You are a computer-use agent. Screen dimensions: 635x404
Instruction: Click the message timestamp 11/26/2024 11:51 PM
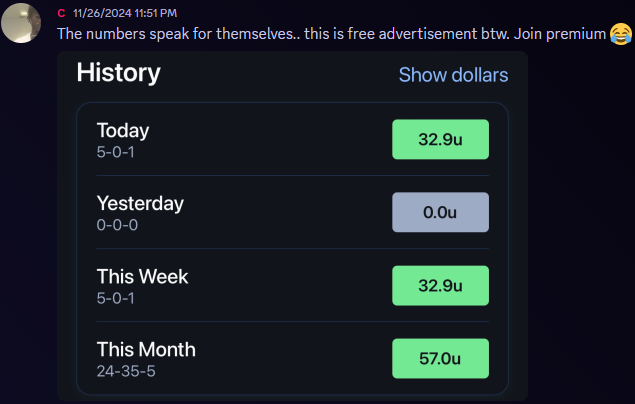125,13
